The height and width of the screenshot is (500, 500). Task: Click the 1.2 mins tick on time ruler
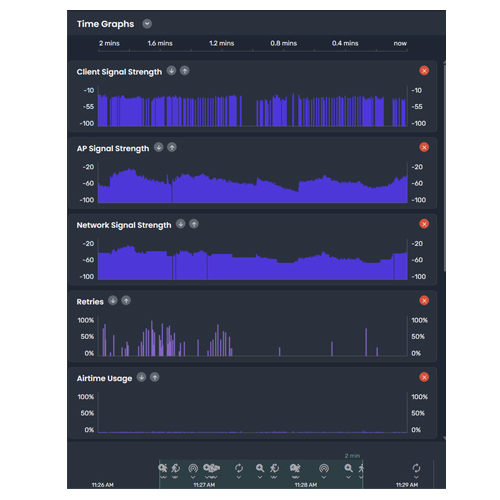[x=222, y=43]
